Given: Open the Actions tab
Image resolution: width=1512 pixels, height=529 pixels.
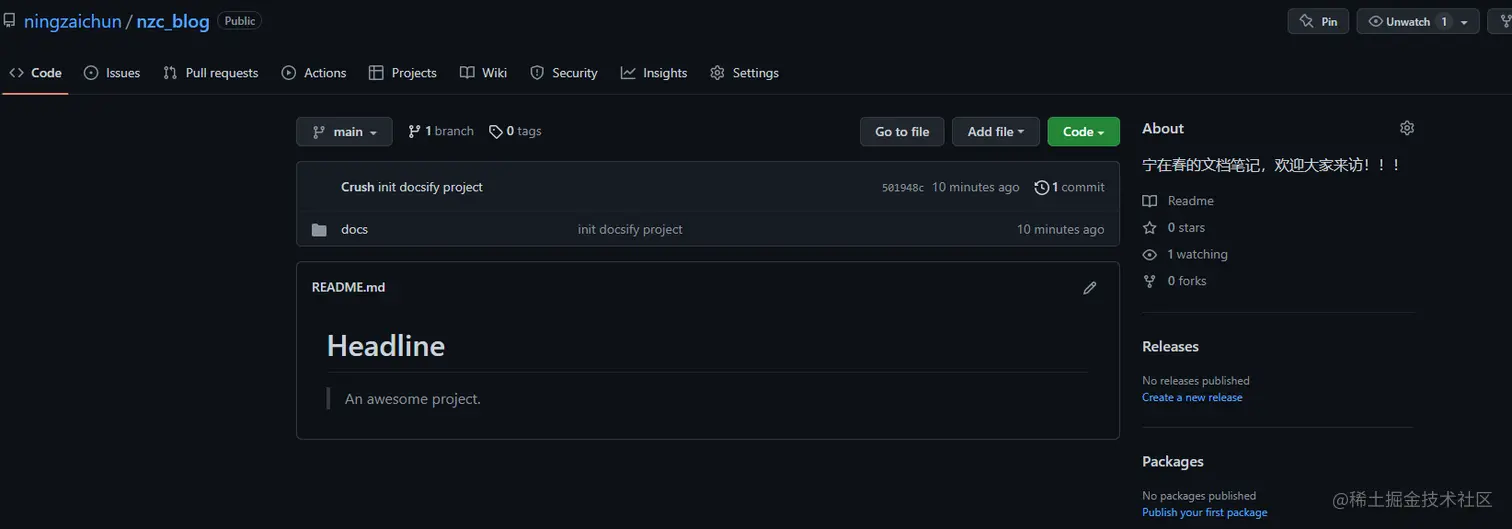Looking at the screenshot, I should [x=314, y=73].
